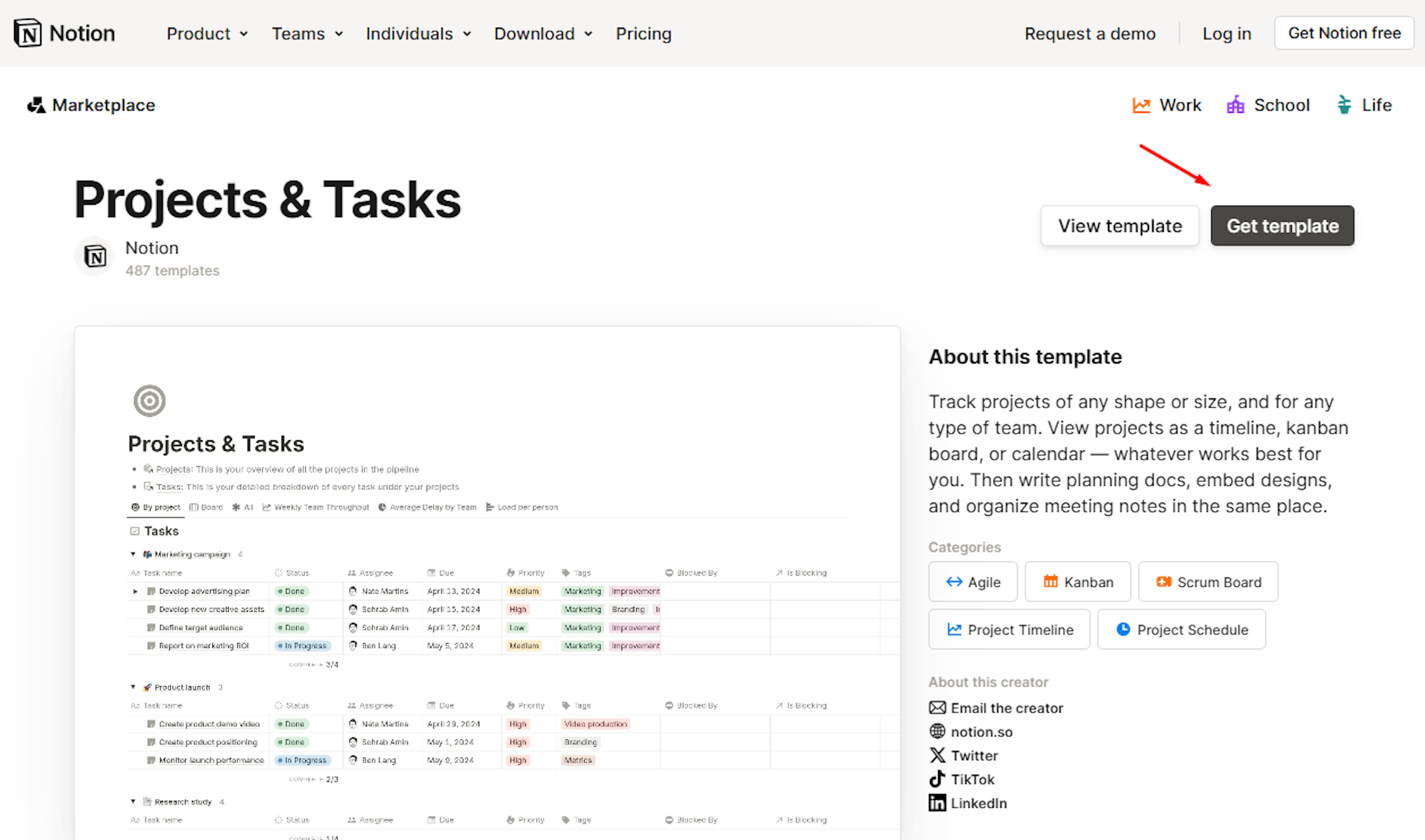Open the notion.so website link
The height and width of the screenshot is (840, 1425).
click(x=981, y=731)
